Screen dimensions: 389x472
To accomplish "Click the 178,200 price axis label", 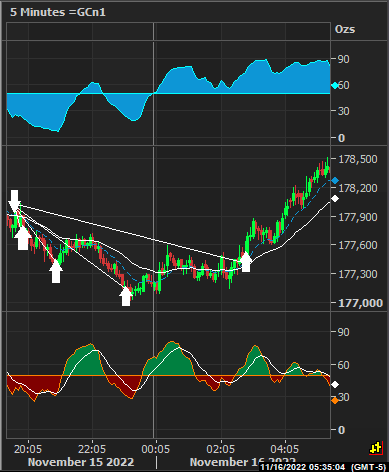I will [358, 188].
